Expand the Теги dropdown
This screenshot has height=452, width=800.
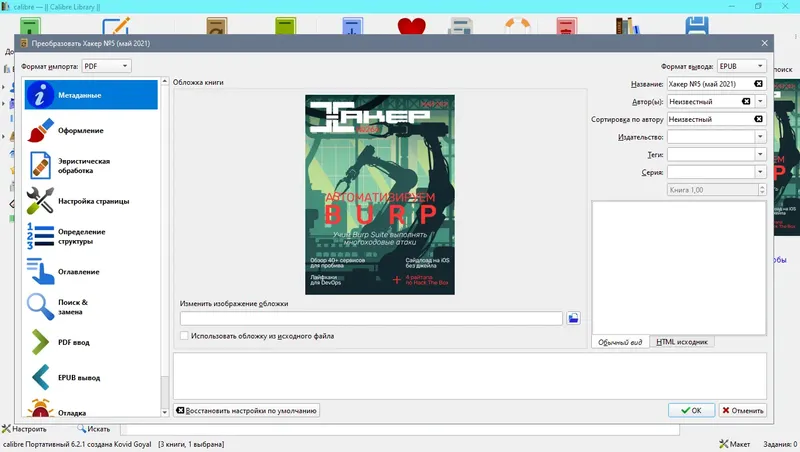coord(760,154)
